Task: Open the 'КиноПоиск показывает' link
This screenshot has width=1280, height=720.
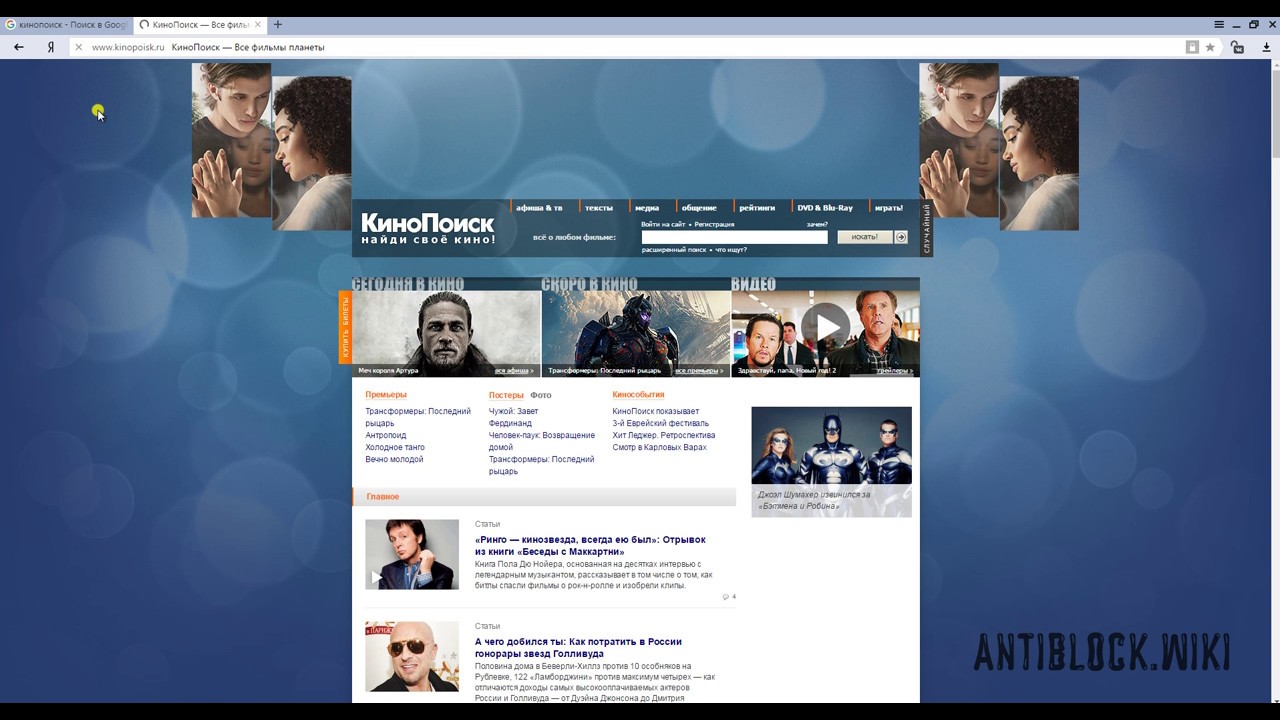Action: point(656,411)
